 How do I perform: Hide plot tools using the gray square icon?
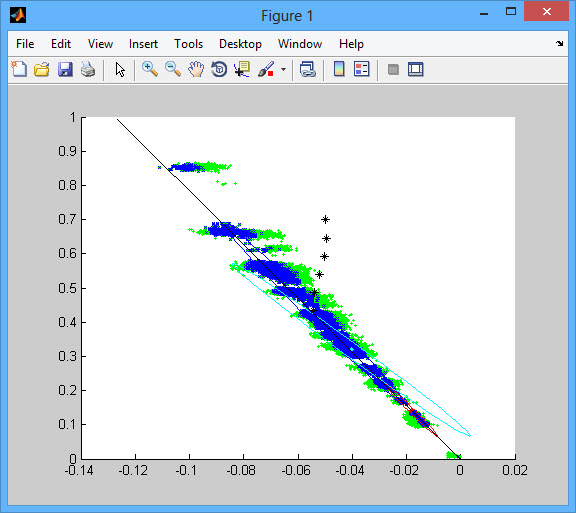pos(393,69)
